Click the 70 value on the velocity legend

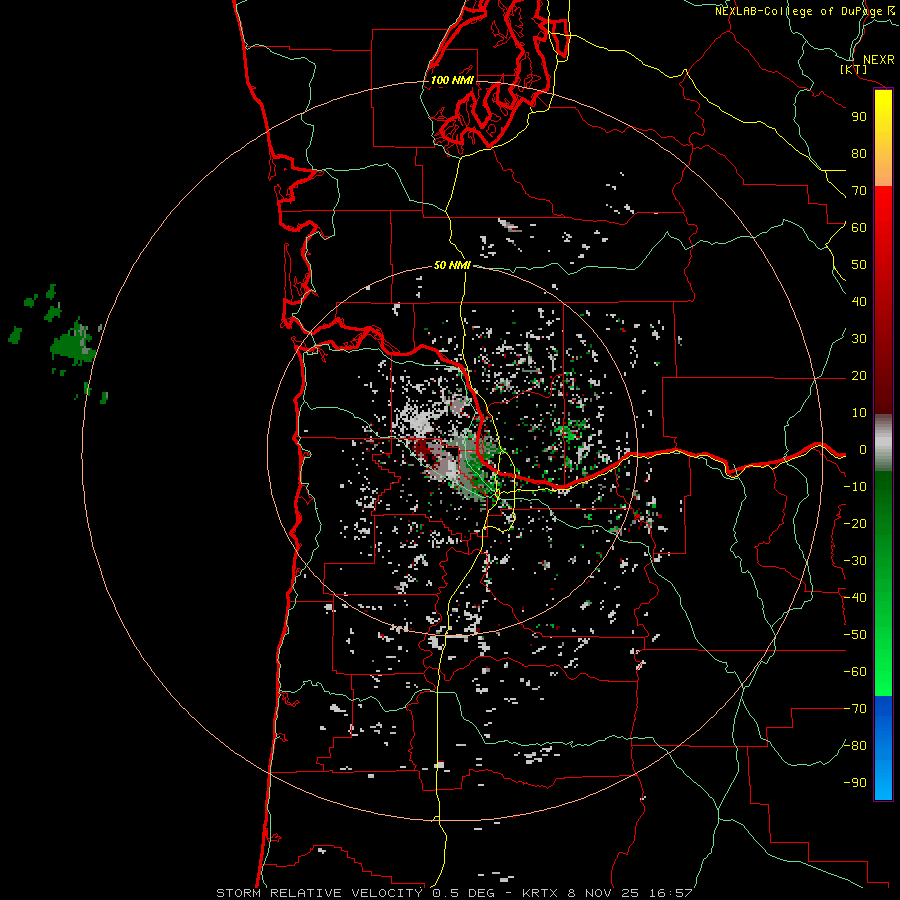tap(859, 191)
